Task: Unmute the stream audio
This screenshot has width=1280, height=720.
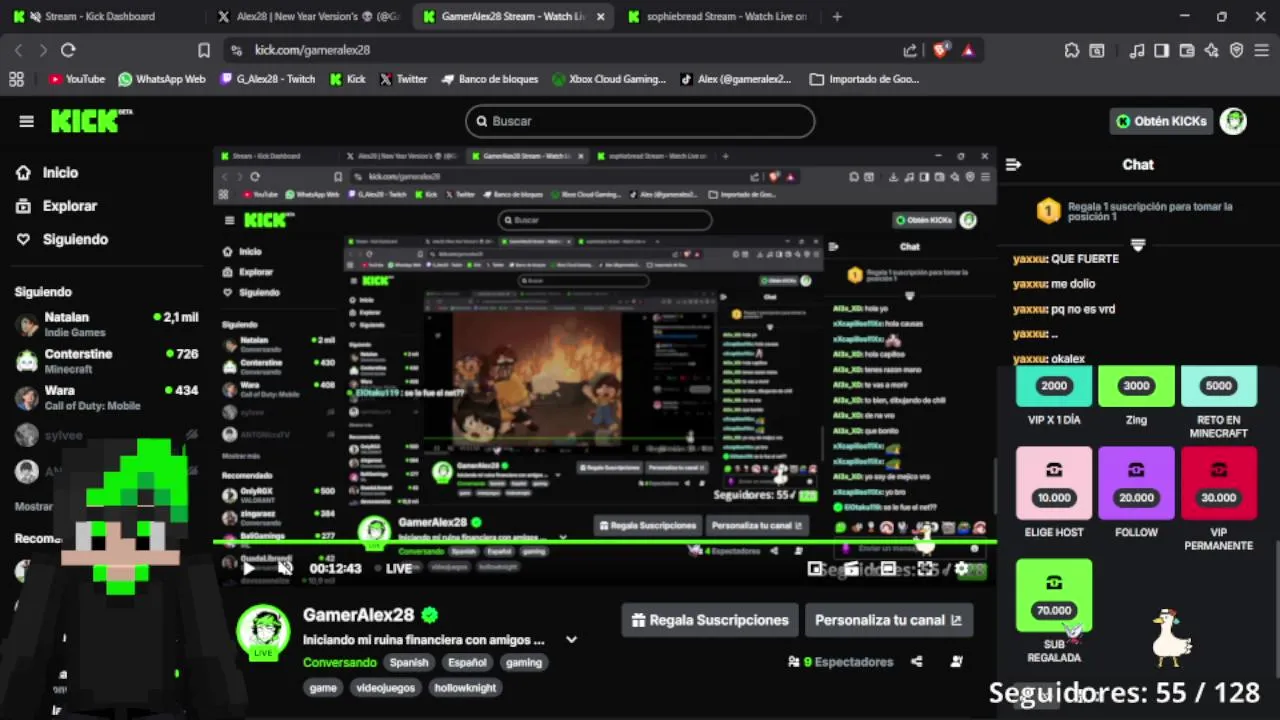Action: [285, 568]
